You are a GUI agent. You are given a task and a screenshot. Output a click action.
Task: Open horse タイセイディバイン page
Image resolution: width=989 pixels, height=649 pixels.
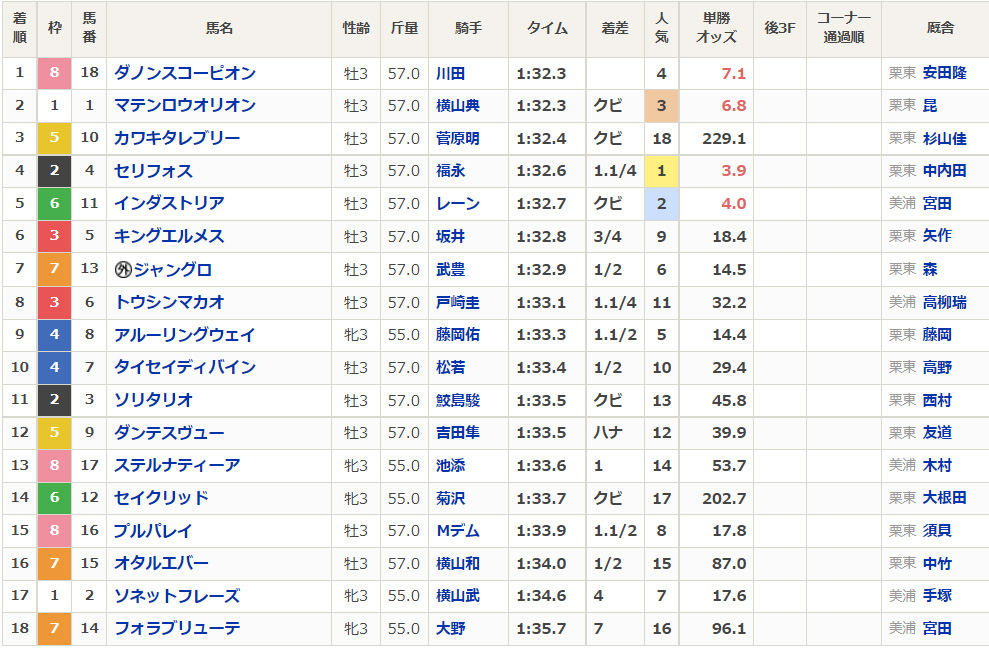coord(185,367)
